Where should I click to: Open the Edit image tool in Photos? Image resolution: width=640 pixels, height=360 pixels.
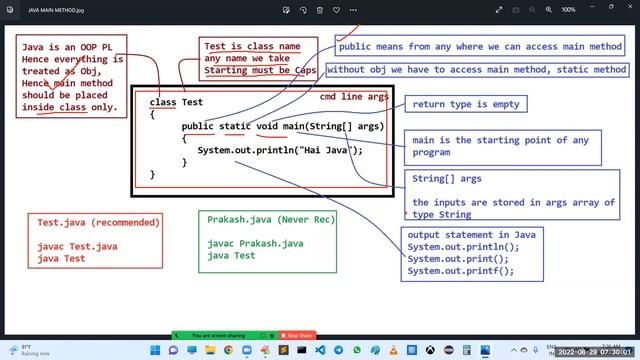(286, 10)
